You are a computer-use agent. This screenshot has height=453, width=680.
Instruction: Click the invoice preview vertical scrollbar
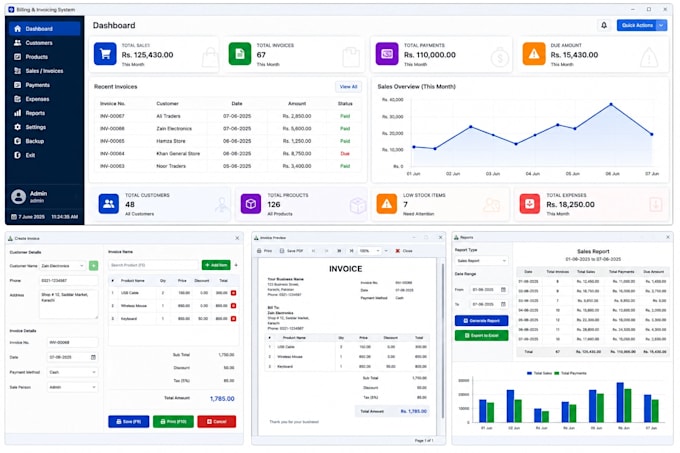coord(442,340)
